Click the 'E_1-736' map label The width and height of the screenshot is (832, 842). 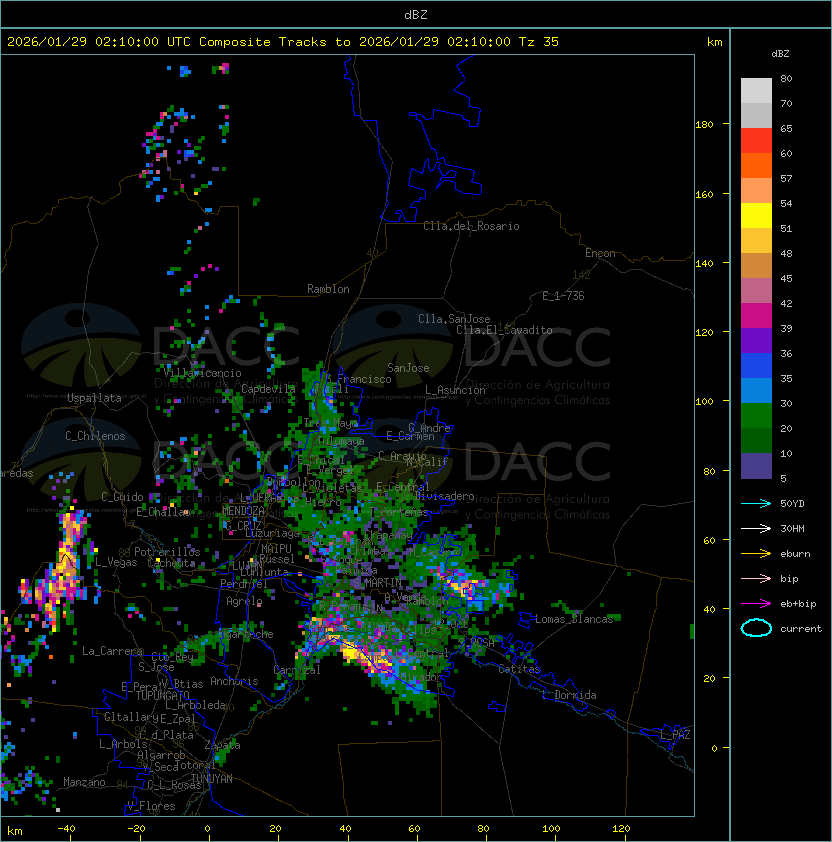563,295
